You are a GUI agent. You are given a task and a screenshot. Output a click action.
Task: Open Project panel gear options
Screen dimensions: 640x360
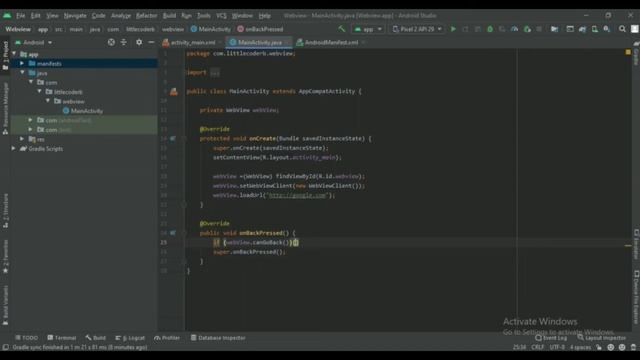(x=139, y=42)
